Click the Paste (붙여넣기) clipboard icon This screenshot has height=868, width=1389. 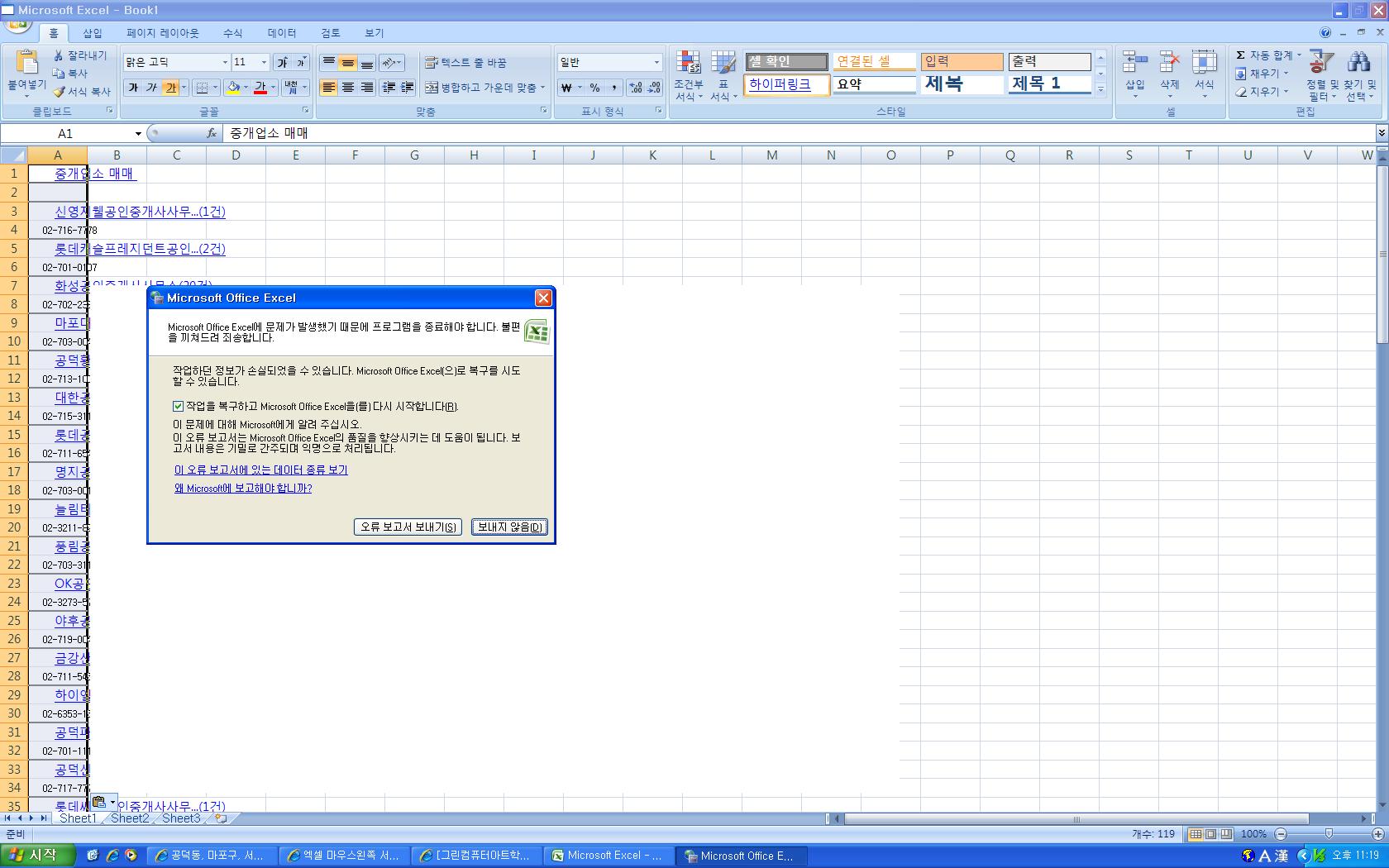pyautogui.click(x=27, y=63)
